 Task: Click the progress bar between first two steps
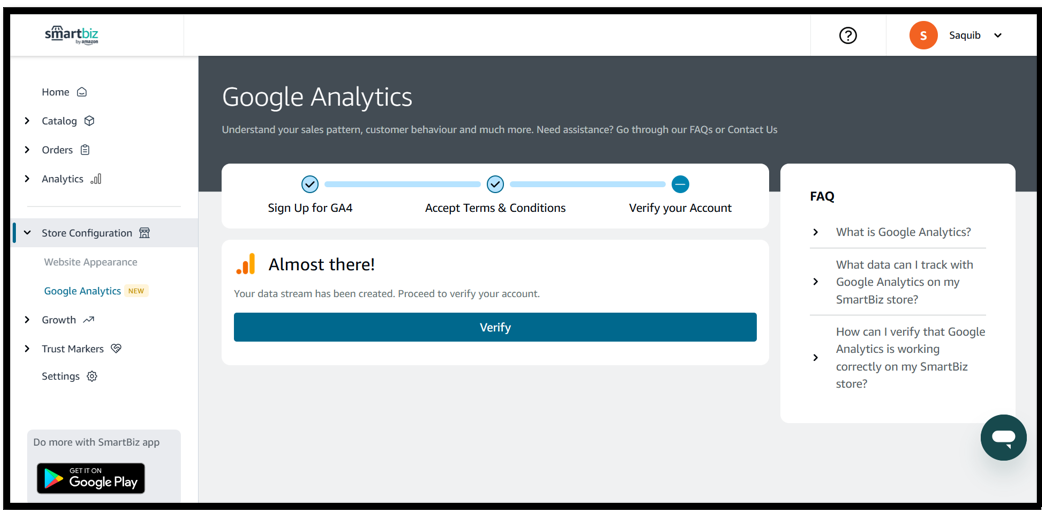pyautogui.click(x=402, y=184)
